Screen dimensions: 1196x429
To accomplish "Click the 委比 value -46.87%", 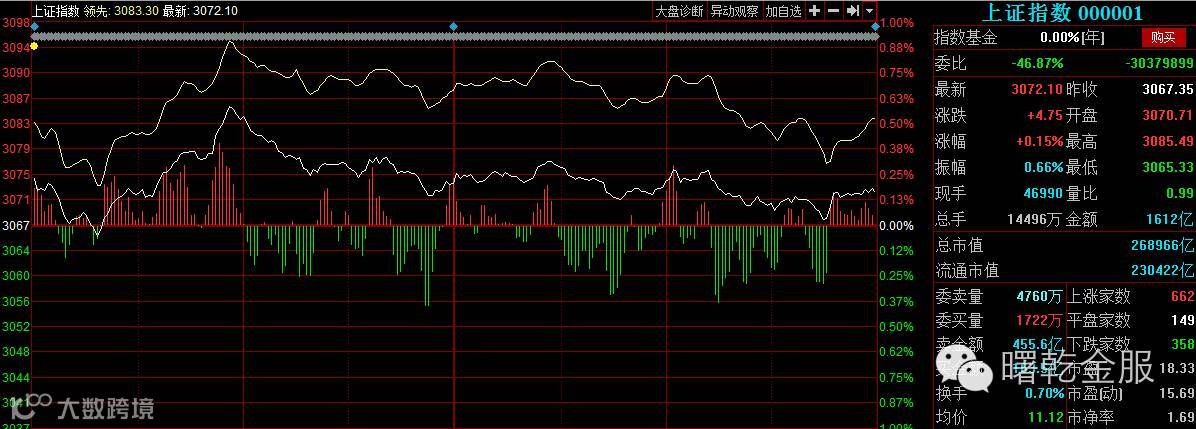I will click(1037, 63).
